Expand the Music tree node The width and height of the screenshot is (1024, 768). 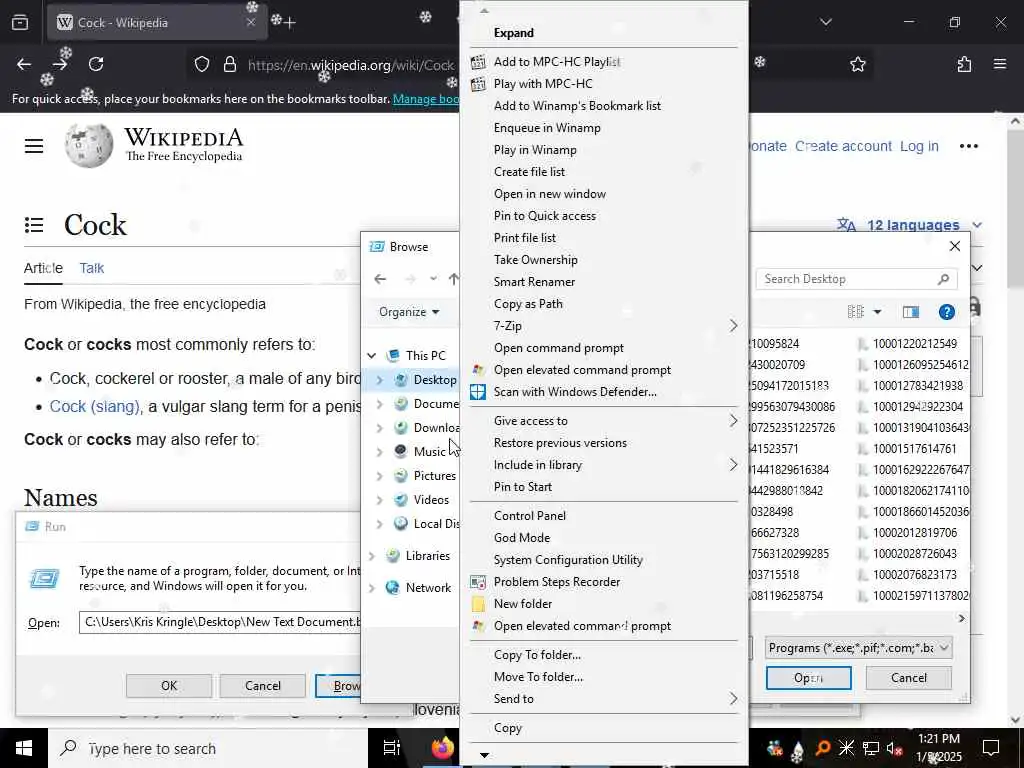(379, 452)
